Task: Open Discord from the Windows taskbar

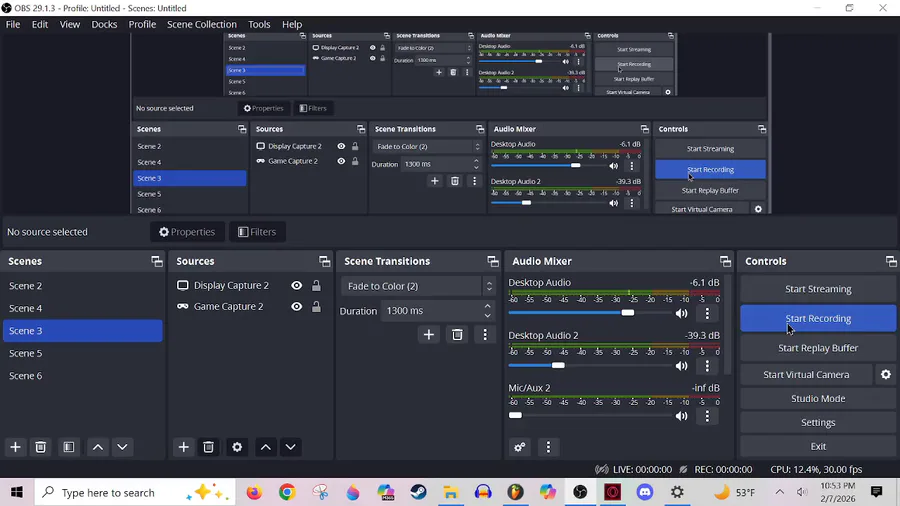Action: point(645,492)
